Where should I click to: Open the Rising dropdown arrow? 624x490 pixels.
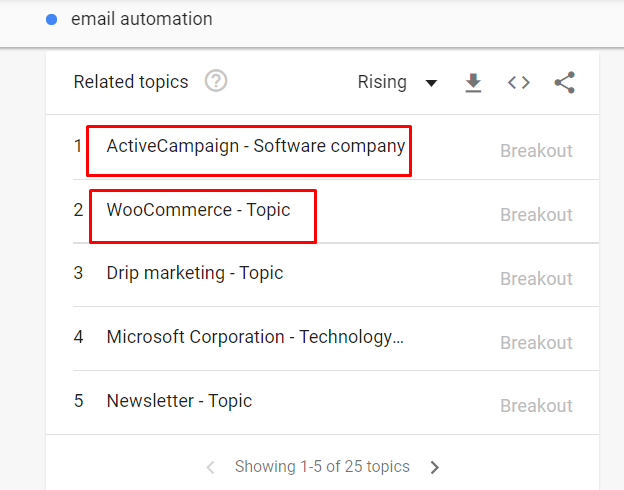431,83
